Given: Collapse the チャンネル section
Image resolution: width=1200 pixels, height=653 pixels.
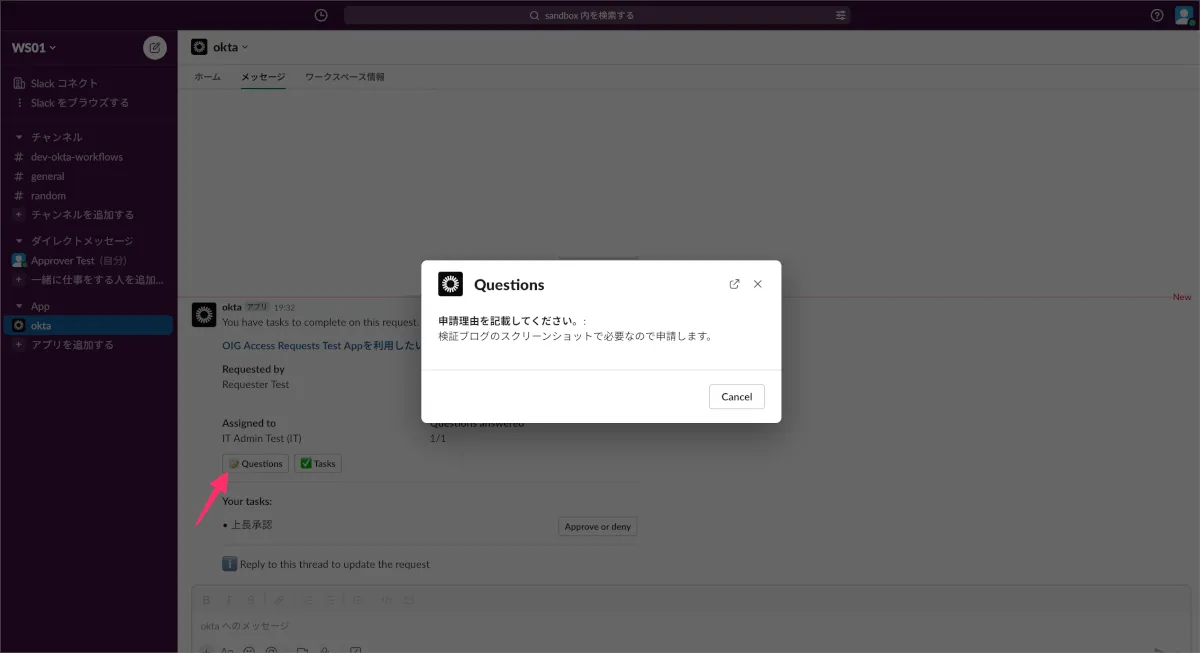Looking at the screenshot, I should [x=19, y=137].
